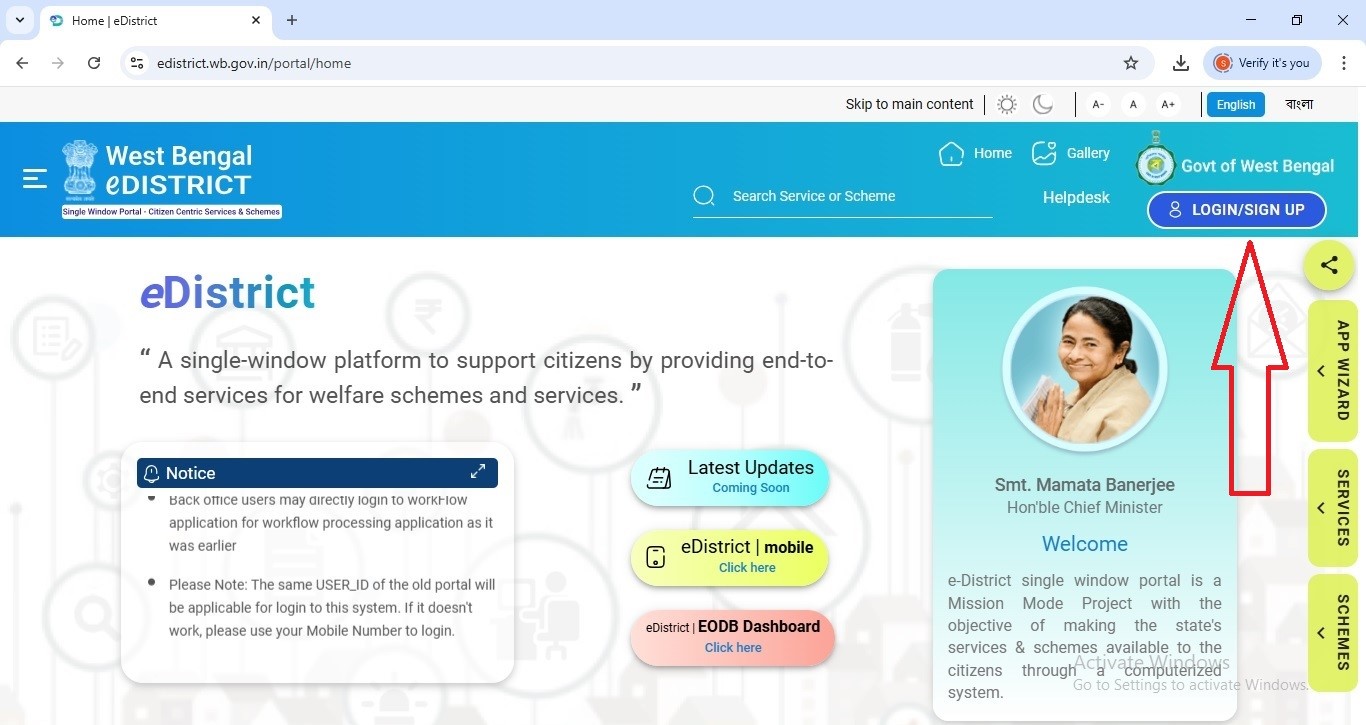
Task: Click Hon'ble Chief Minister caption
Action: coord(1084,507)
